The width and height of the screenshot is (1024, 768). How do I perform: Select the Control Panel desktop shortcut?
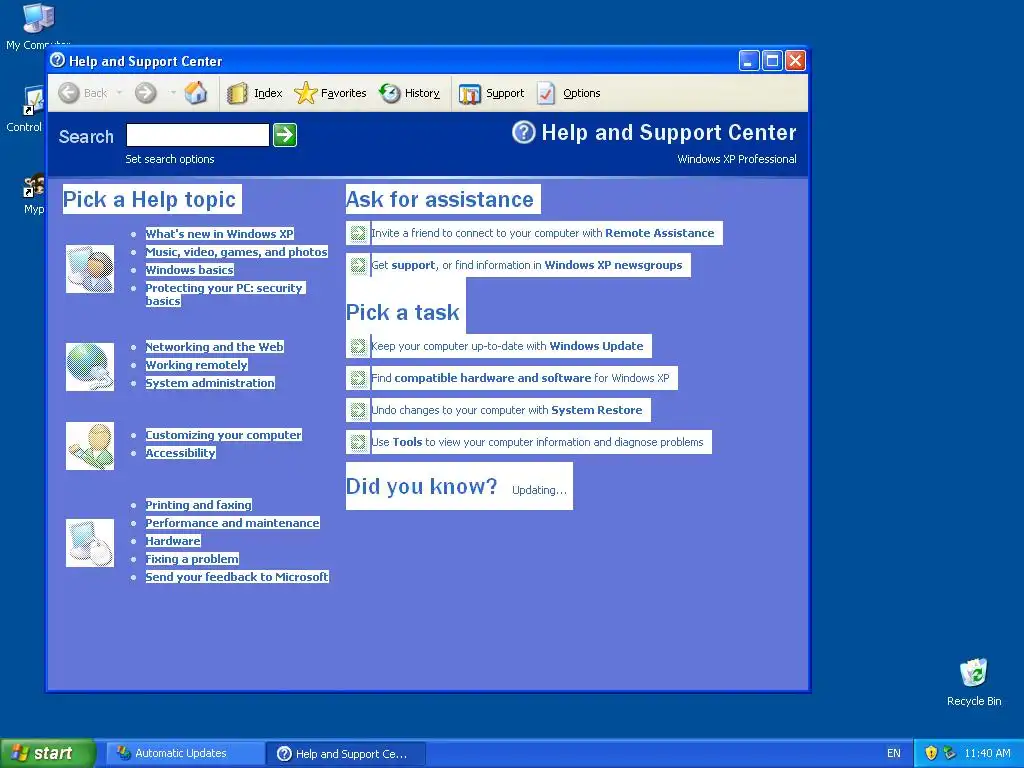25,110
